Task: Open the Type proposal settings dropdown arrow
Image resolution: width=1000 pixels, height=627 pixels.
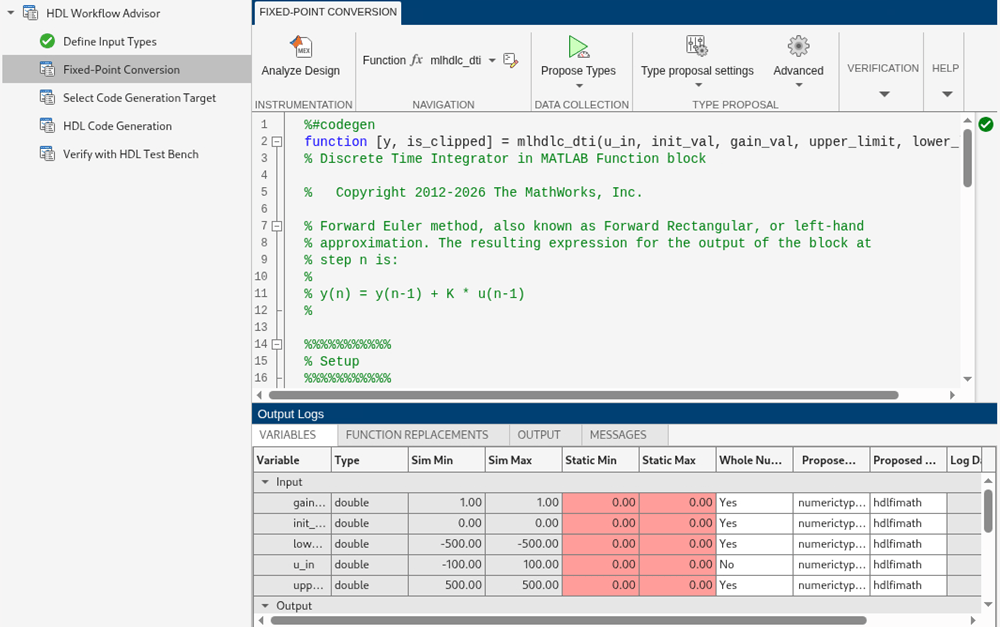Action: pos(698,85)
